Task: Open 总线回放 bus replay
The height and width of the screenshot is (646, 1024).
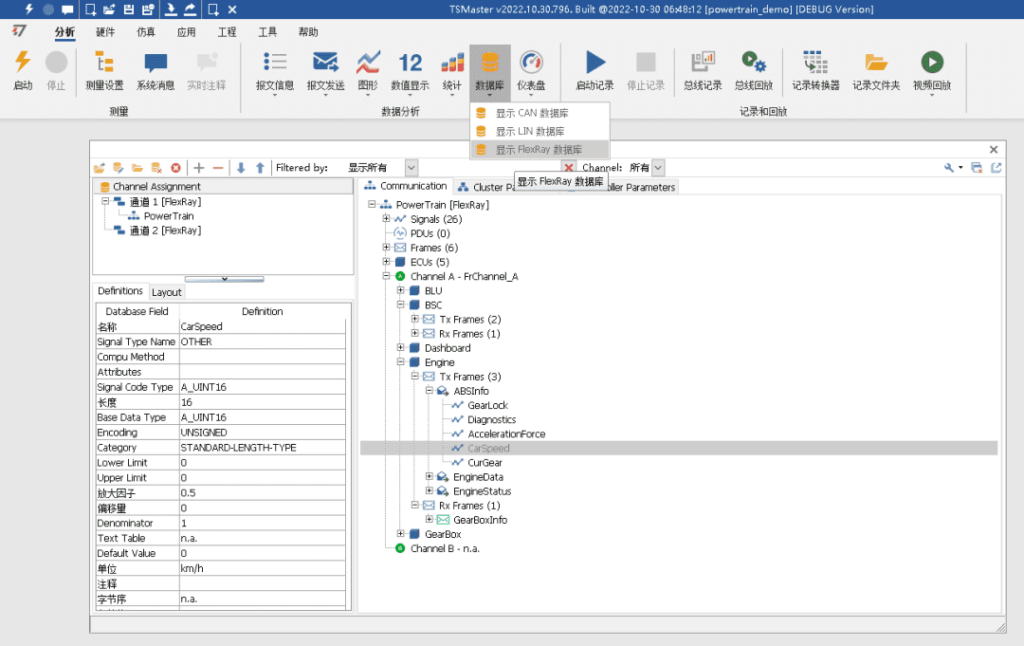Action: pos(754,69)
